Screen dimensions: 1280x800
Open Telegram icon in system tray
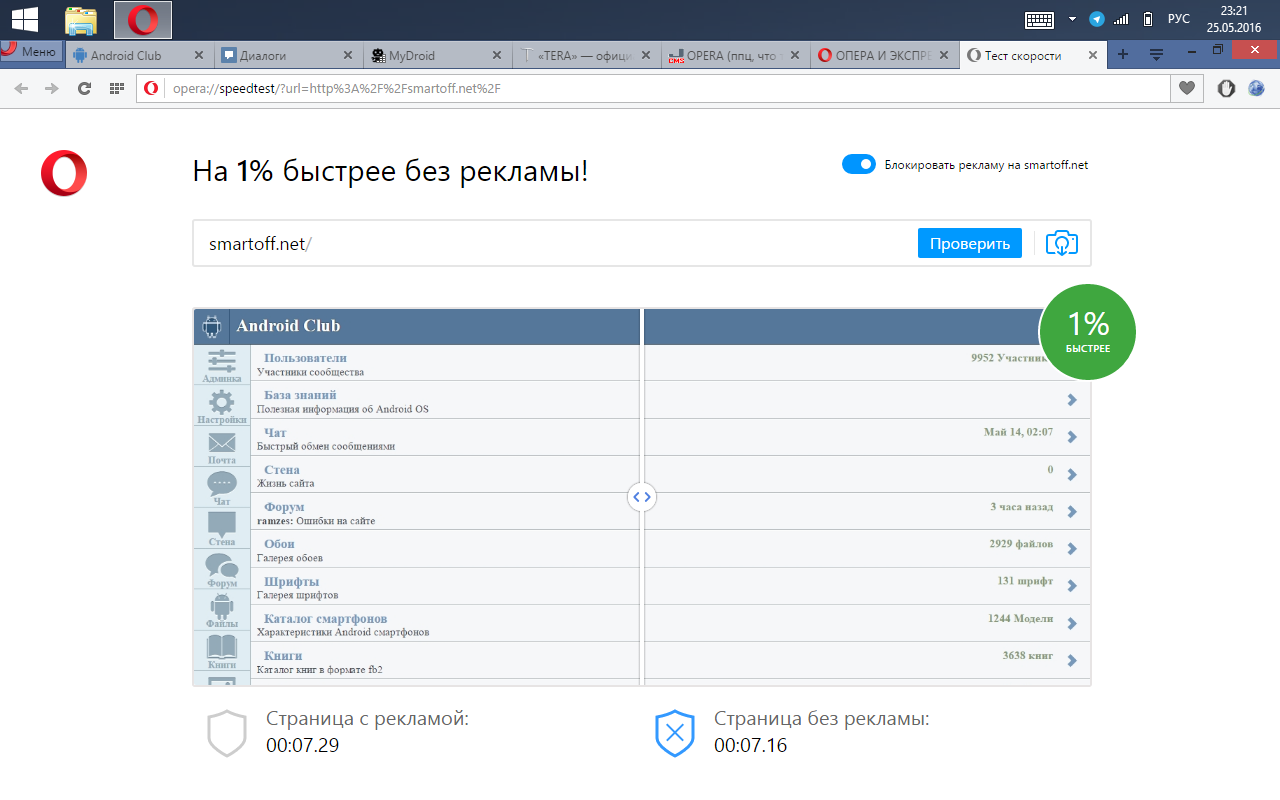(x=1097, y=19)
